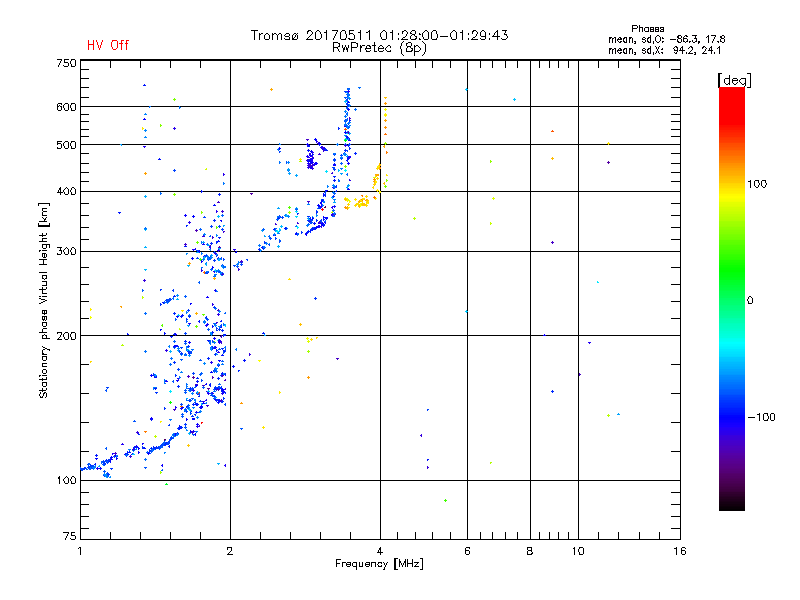Click the 0 colorbar tick label
This screenshot has width=800, height=600.
coord(750,300)
